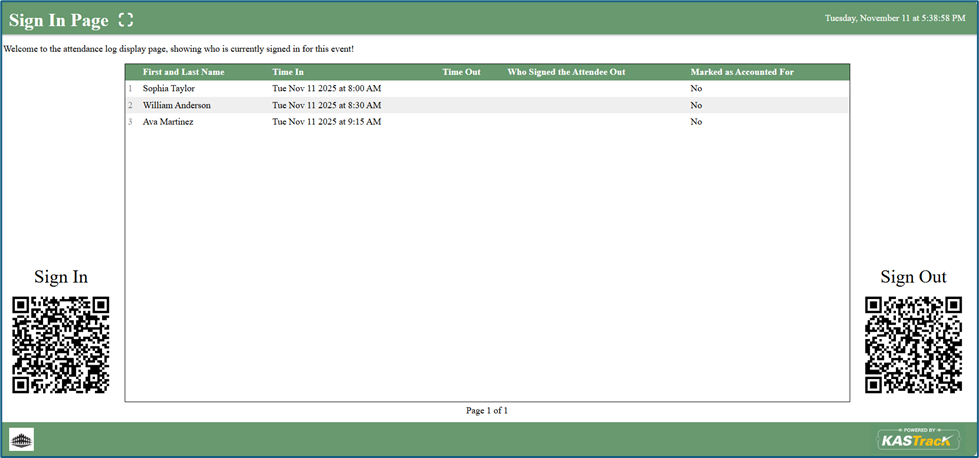Screen dimensions: 979x458
Task: Sort by Time In column header
Action: pyautogui.click(x=288, y=72)
